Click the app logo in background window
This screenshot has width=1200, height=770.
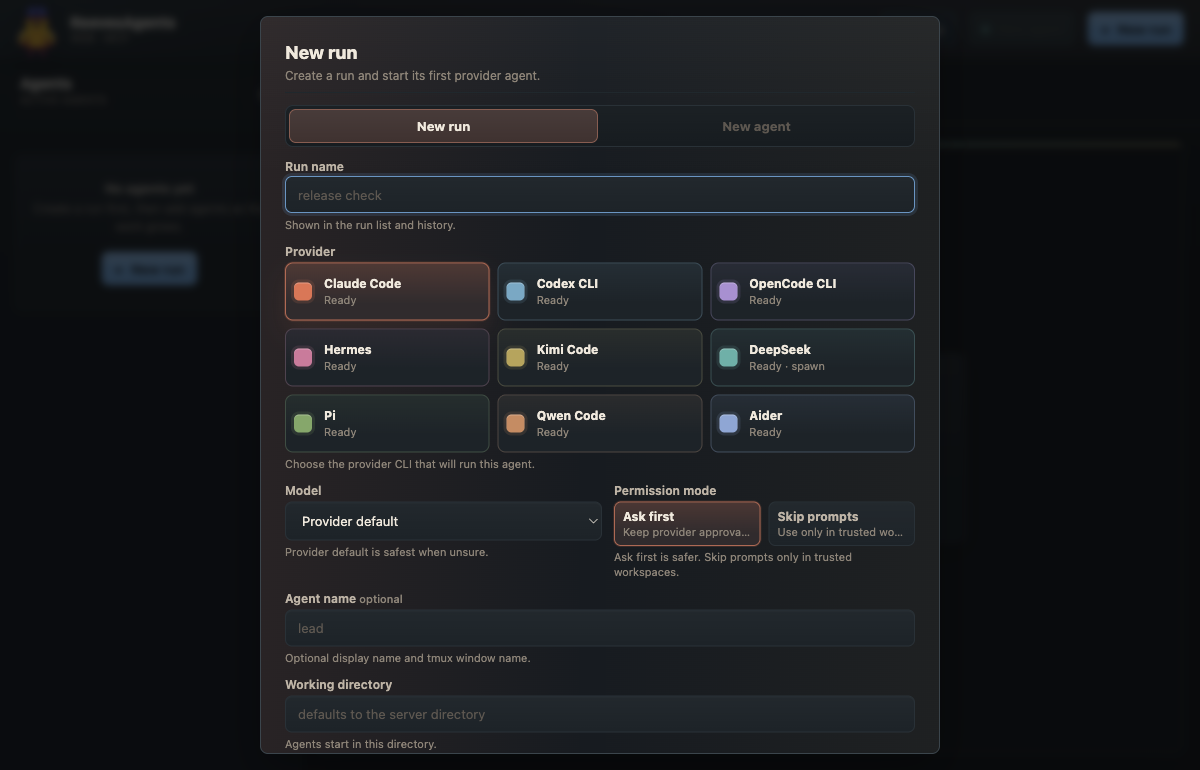[36, 28]
